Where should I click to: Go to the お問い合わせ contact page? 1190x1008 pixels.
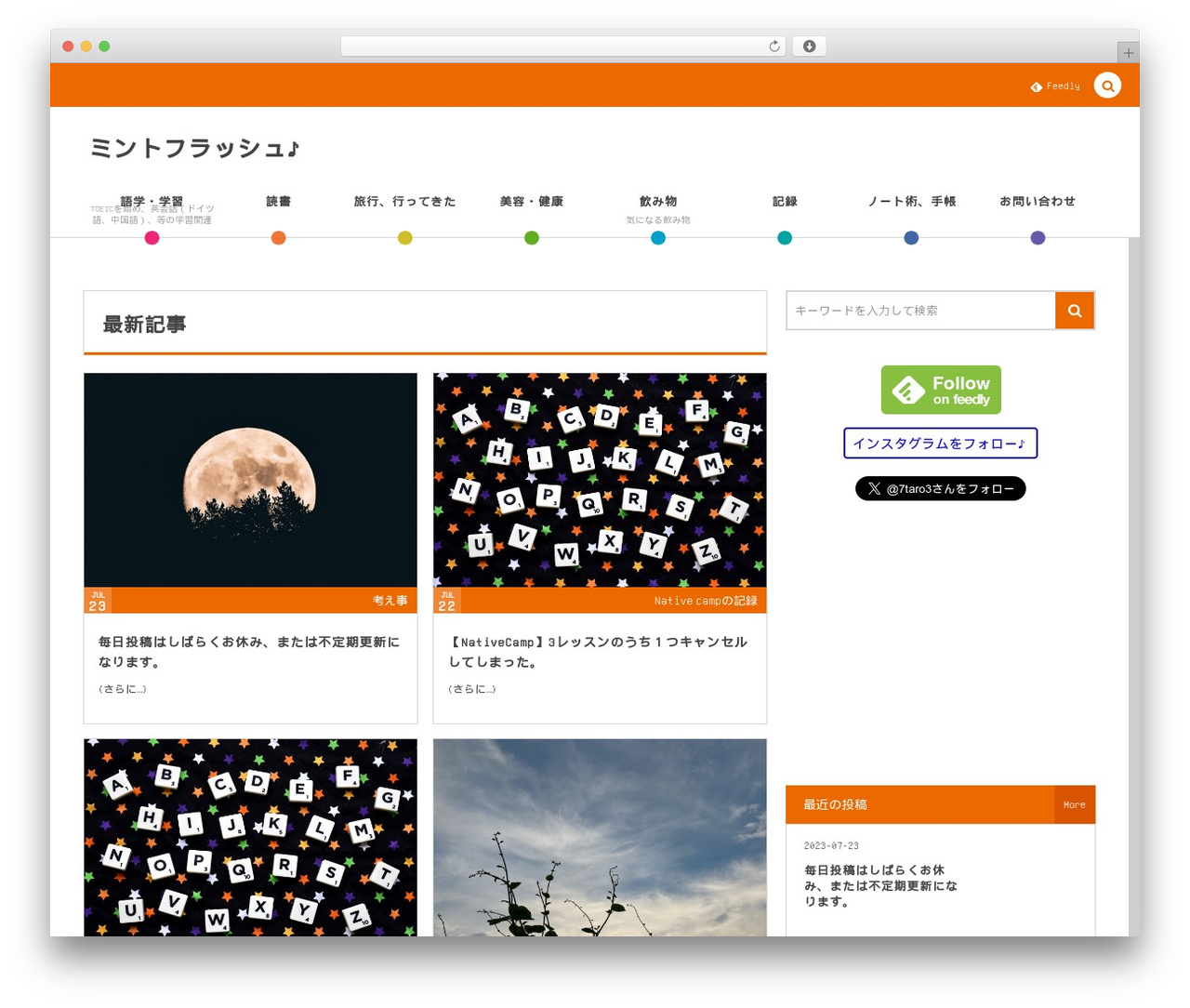point(1038,201)
